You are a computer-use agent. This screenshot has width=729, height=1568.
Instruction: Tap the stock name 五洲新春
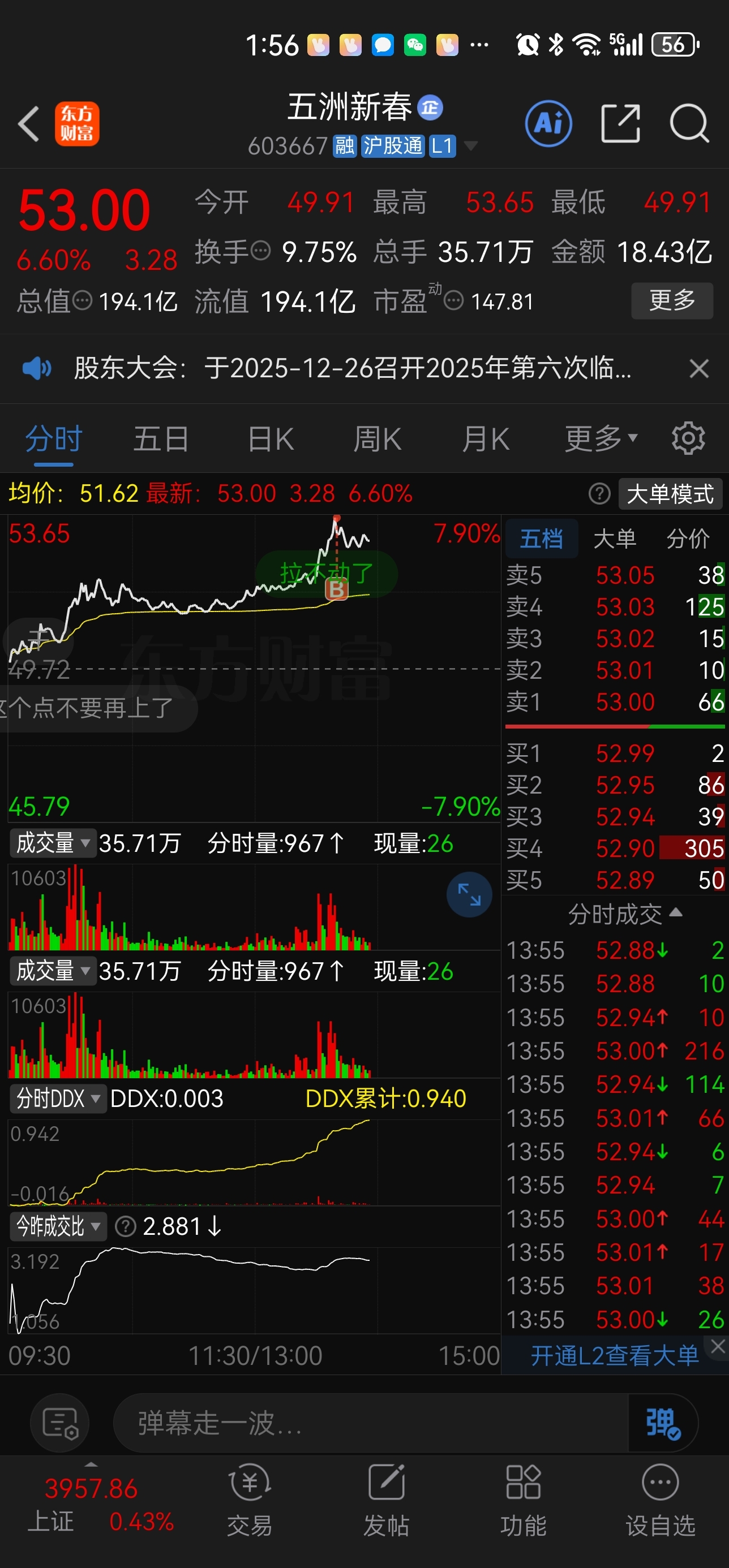pyautogui.click(x=350, y=107)
